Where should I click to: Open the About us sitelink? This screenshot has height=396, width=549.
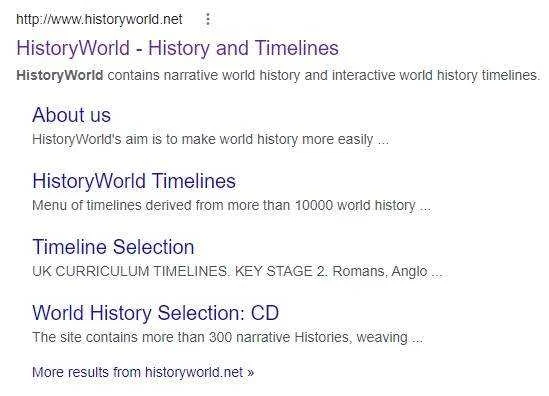71,115
